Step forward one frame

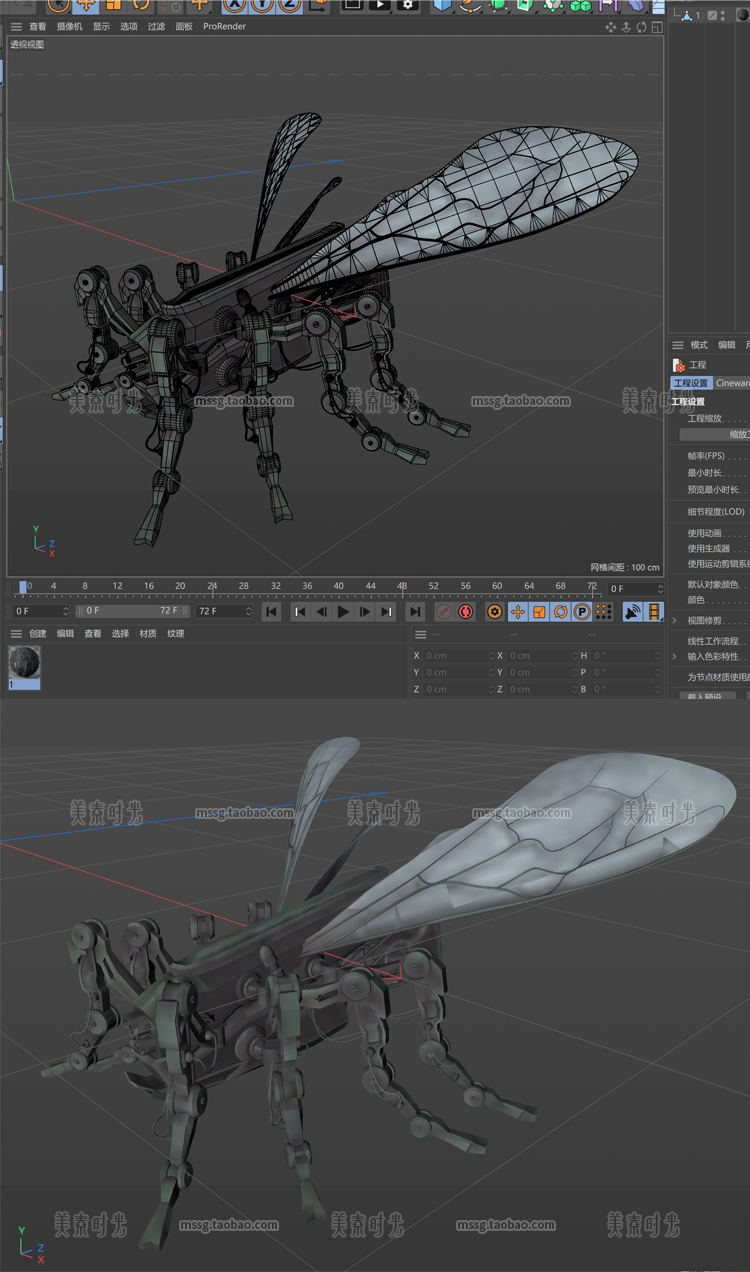(x=365, y=611)
